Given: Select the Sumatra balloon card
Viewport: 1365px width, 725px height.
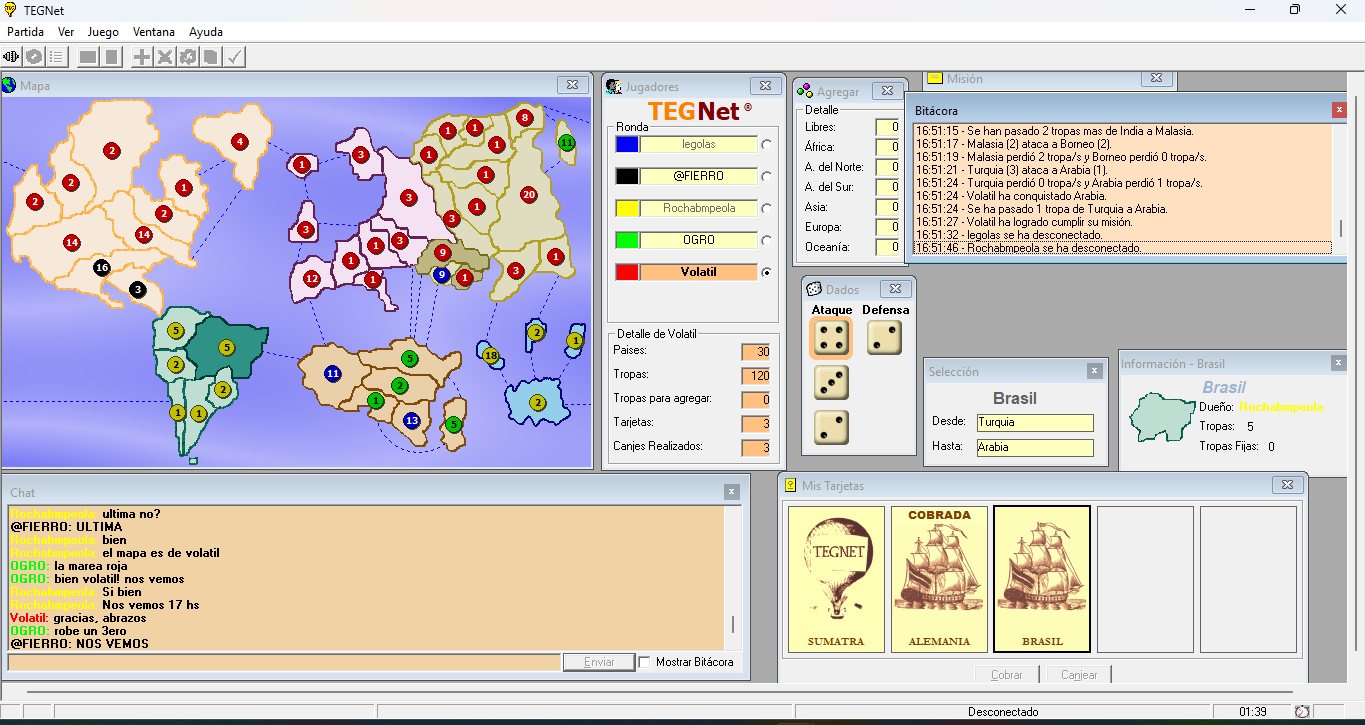Looking at the screenshot, I should click(x=836, y=579).
